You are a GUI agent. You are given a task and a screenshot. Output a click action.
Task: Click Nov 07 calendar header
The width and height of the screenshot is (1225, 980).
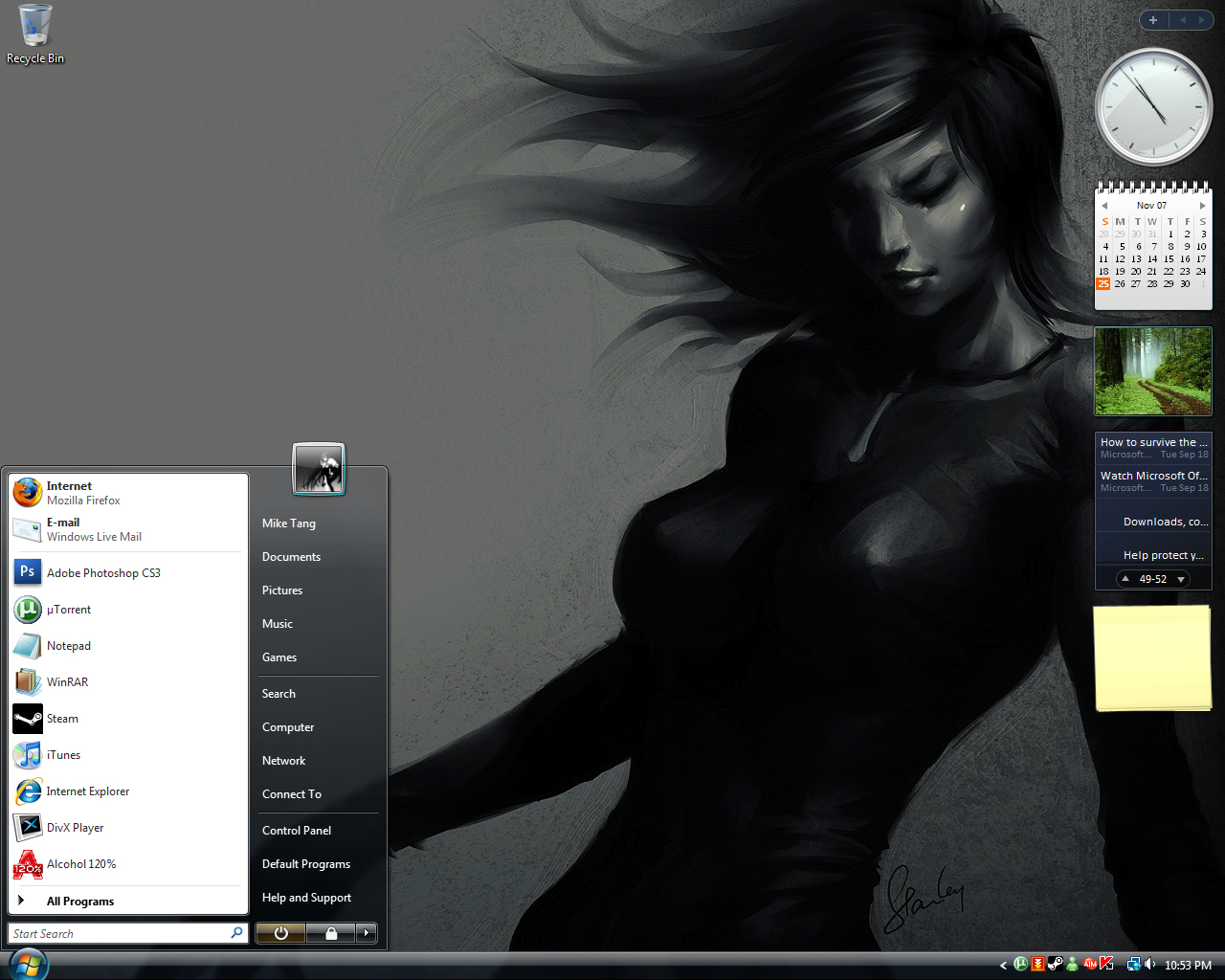pyautogui.click(x=1151, y=206)
